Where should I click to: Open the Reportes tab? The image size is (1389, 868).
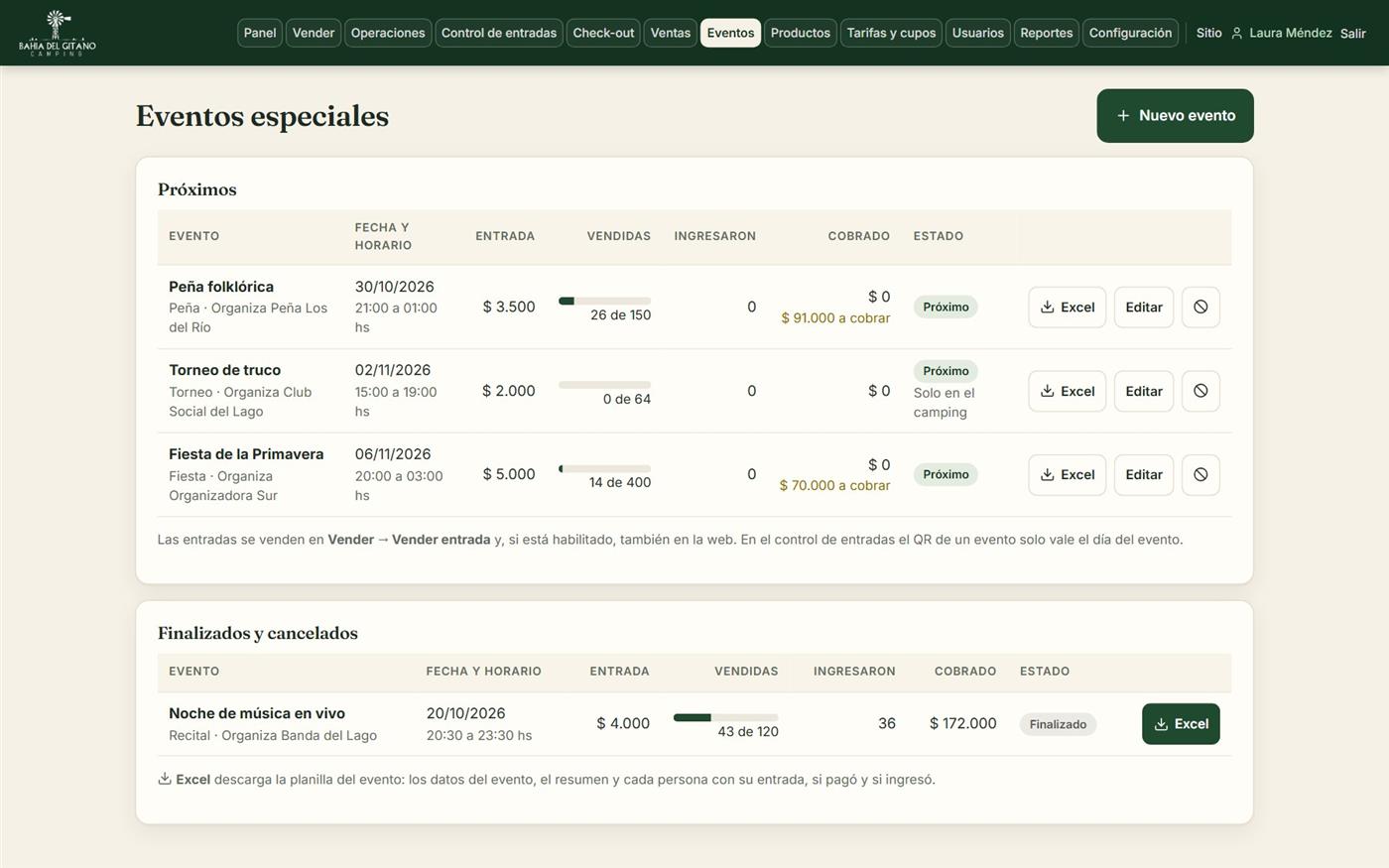pos(1047,33)
